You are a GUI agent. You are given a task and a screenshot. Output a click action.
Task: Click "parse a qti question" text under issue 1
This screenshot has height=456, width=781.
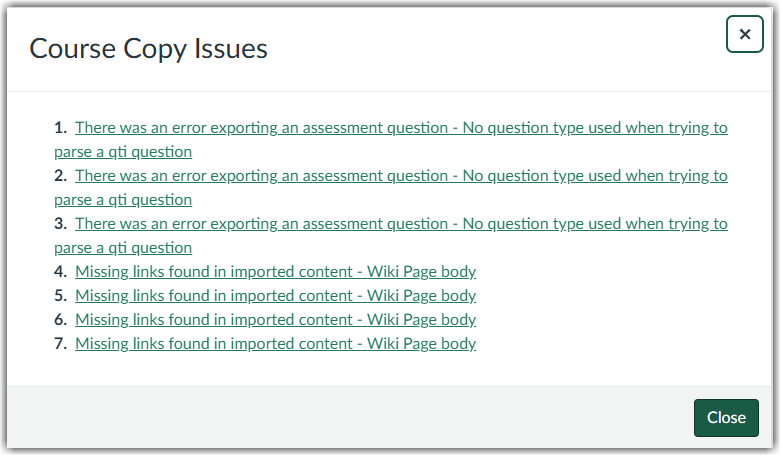[x=123, y=152]
